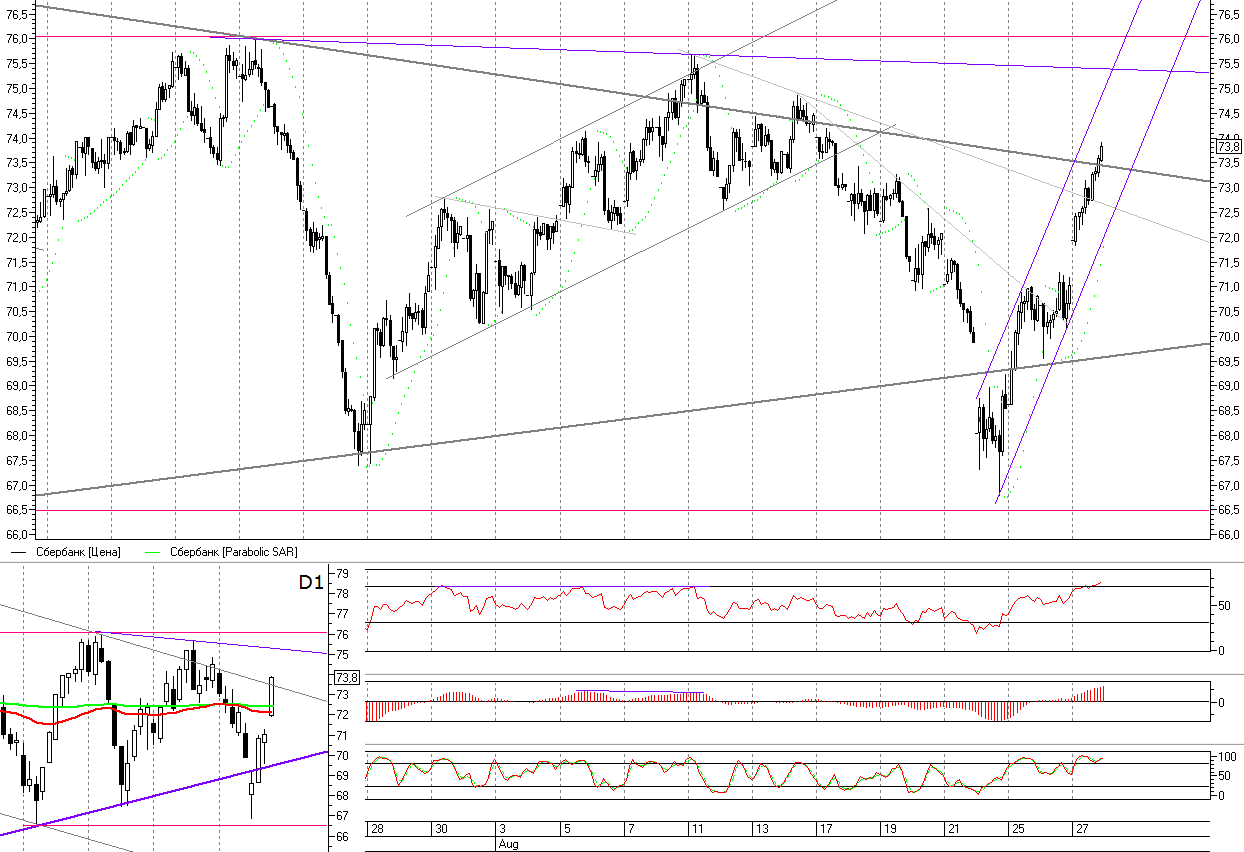The image size is (1244, 852).
Task: Click the Сбербанк [Цена] legend label
Action: 78,552
